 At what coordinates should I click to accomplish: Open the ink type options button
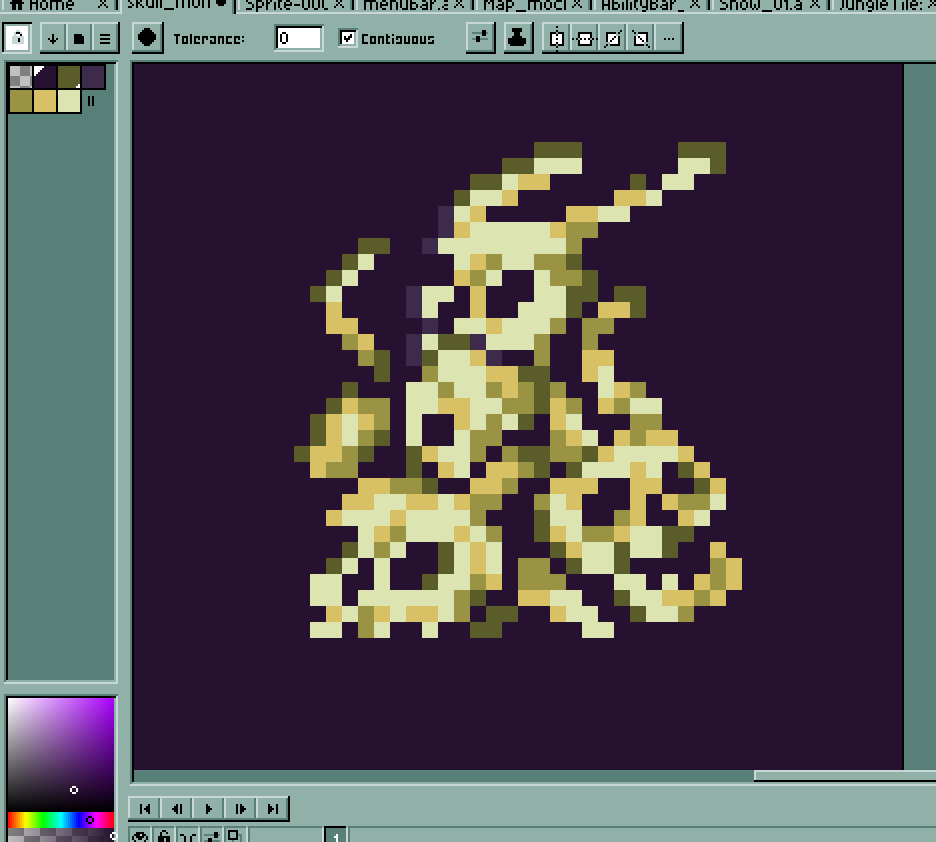coord(517,38)
